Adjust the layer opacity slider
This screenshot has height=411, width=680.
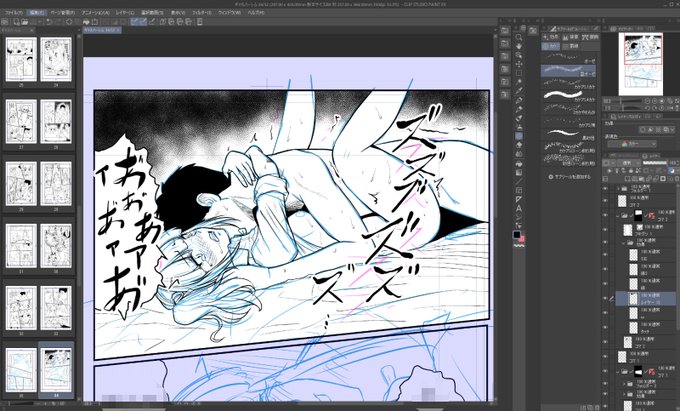(x=655, y=163)
